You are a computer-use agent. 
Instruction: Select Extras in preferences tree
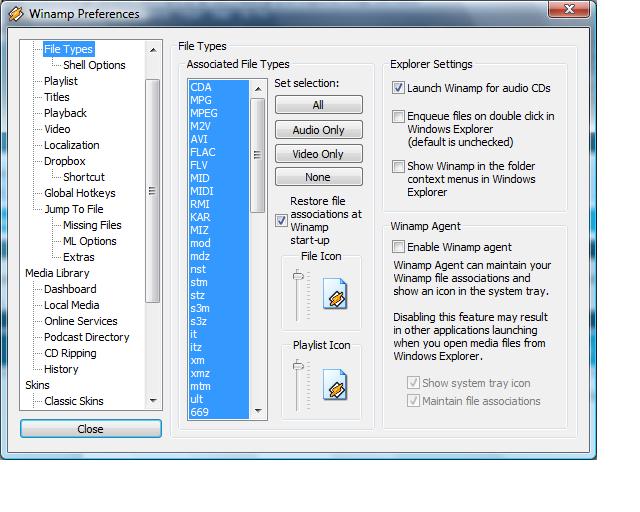point(79,257)
